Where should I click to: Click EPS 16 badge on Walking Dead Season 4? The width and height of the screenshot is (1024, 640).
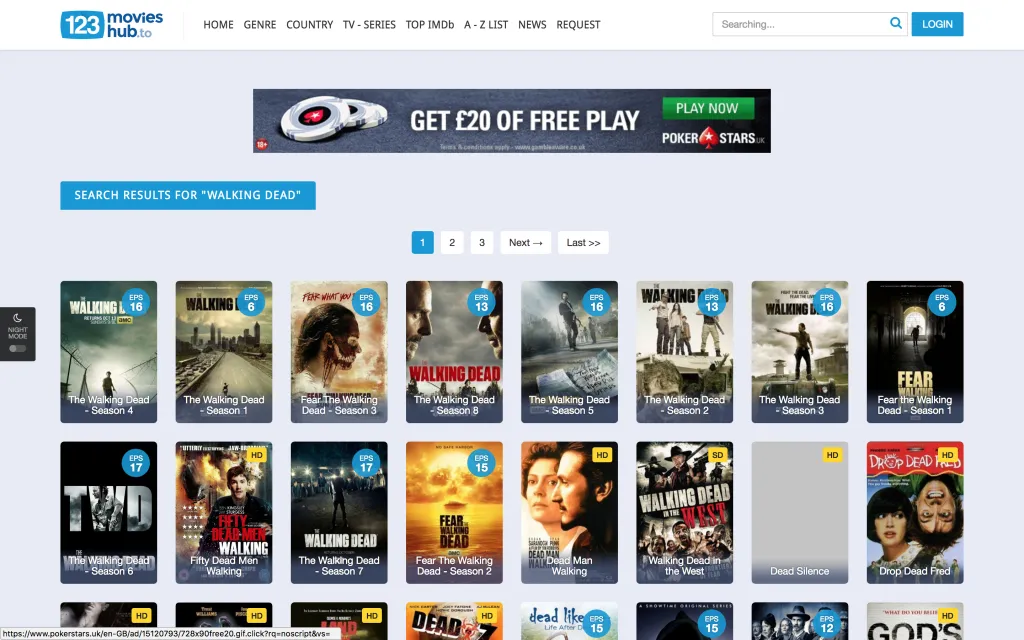[x=136, y=302]
